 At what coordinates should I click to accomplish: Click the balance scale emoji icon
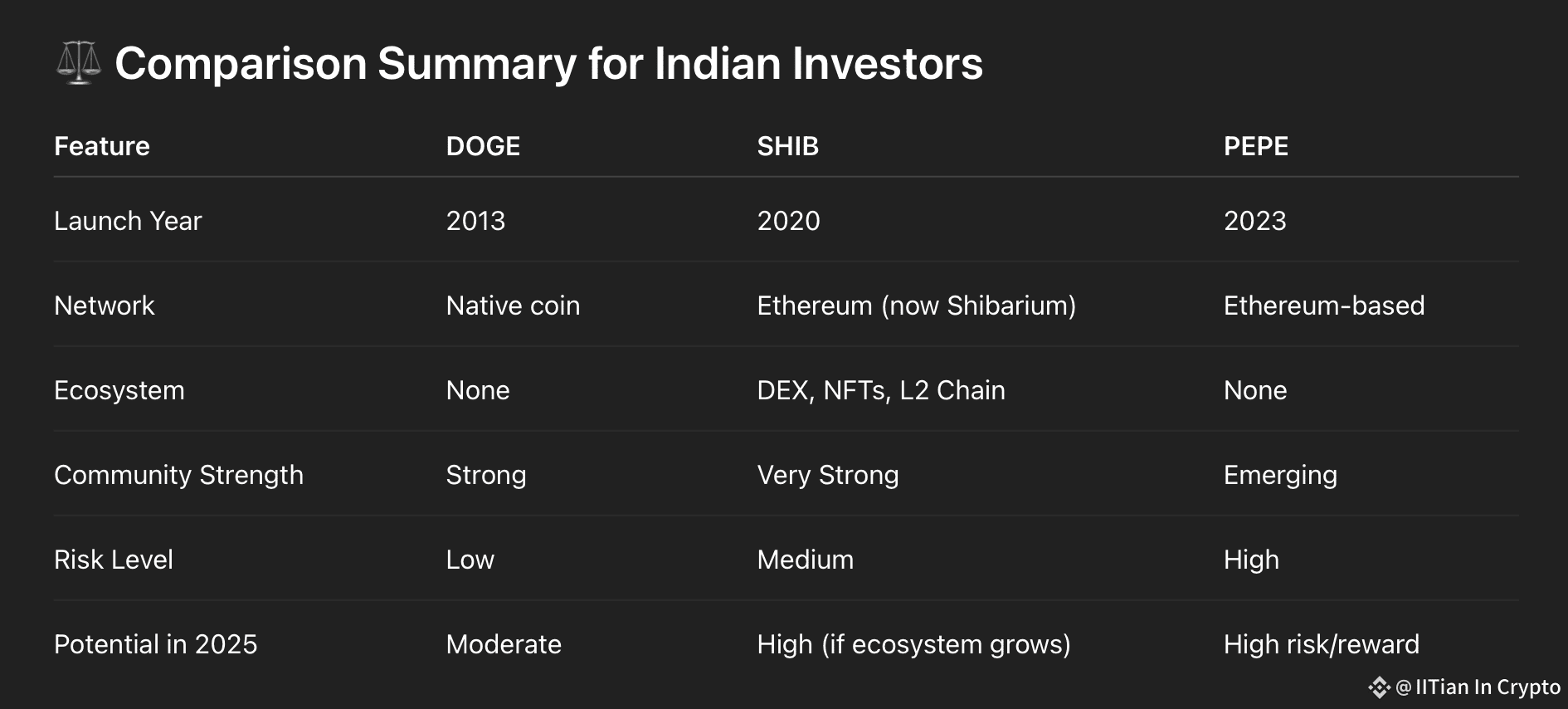click(79, 63)
